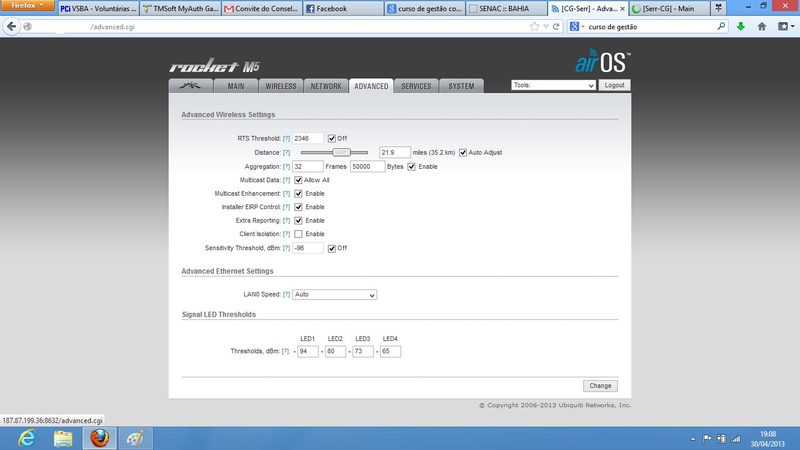Click the browser back arrow
Viewport: 800px width, 450px height.
[x=12, y=27]
